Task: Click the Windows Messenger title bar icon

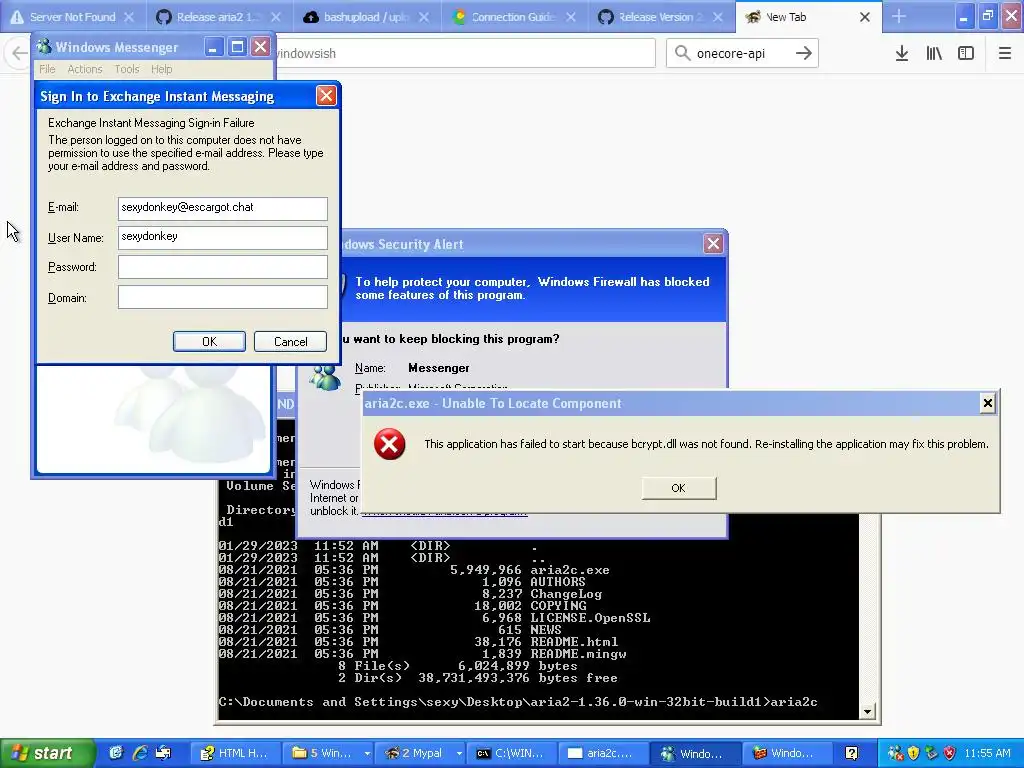Action: tap(44, 46)
